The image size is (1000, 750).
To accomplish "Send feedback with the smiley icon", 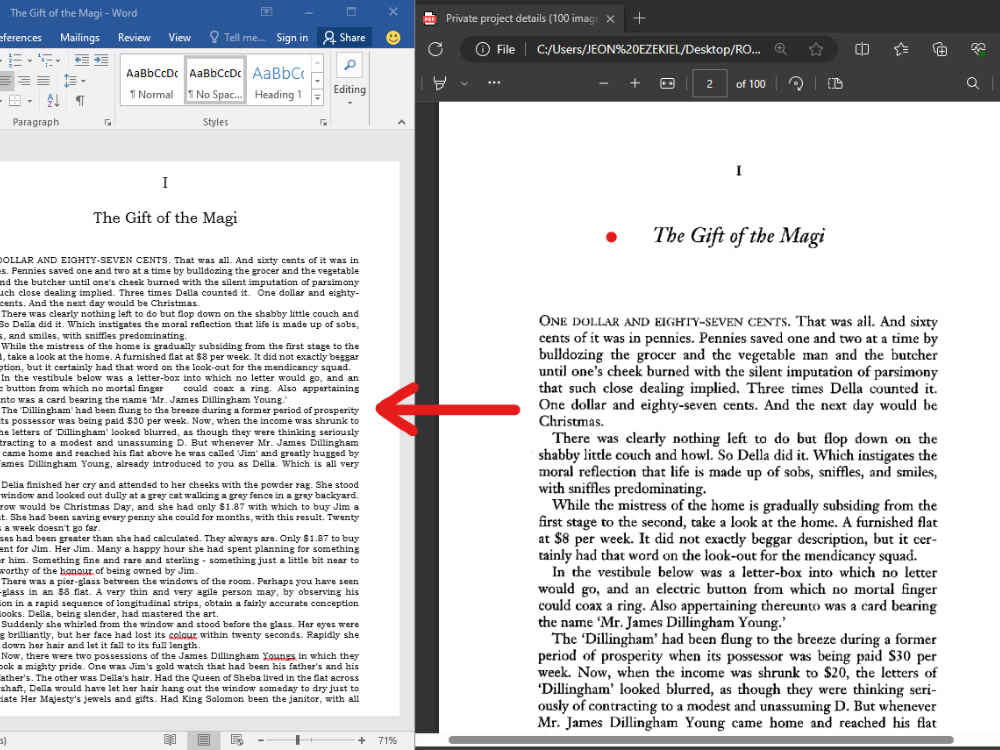I will 393,38.
